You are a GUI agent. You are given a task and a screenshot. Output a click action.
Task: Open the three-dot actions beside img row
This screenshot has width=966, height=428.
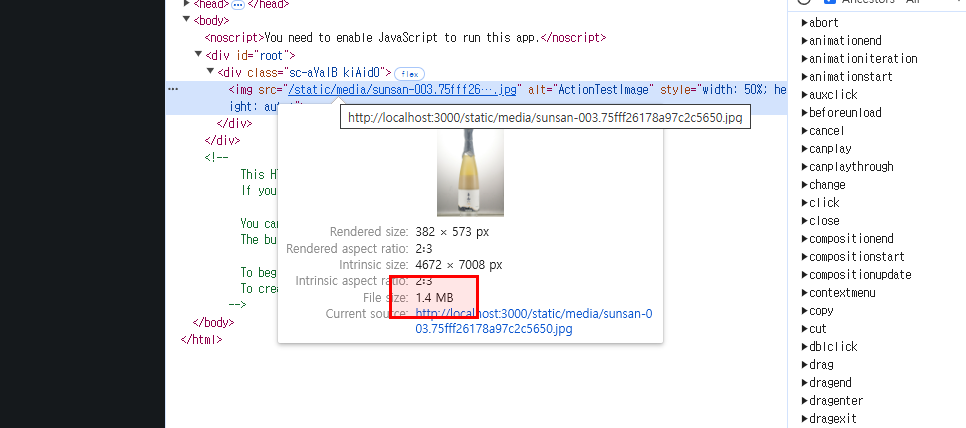pos(173,89)
